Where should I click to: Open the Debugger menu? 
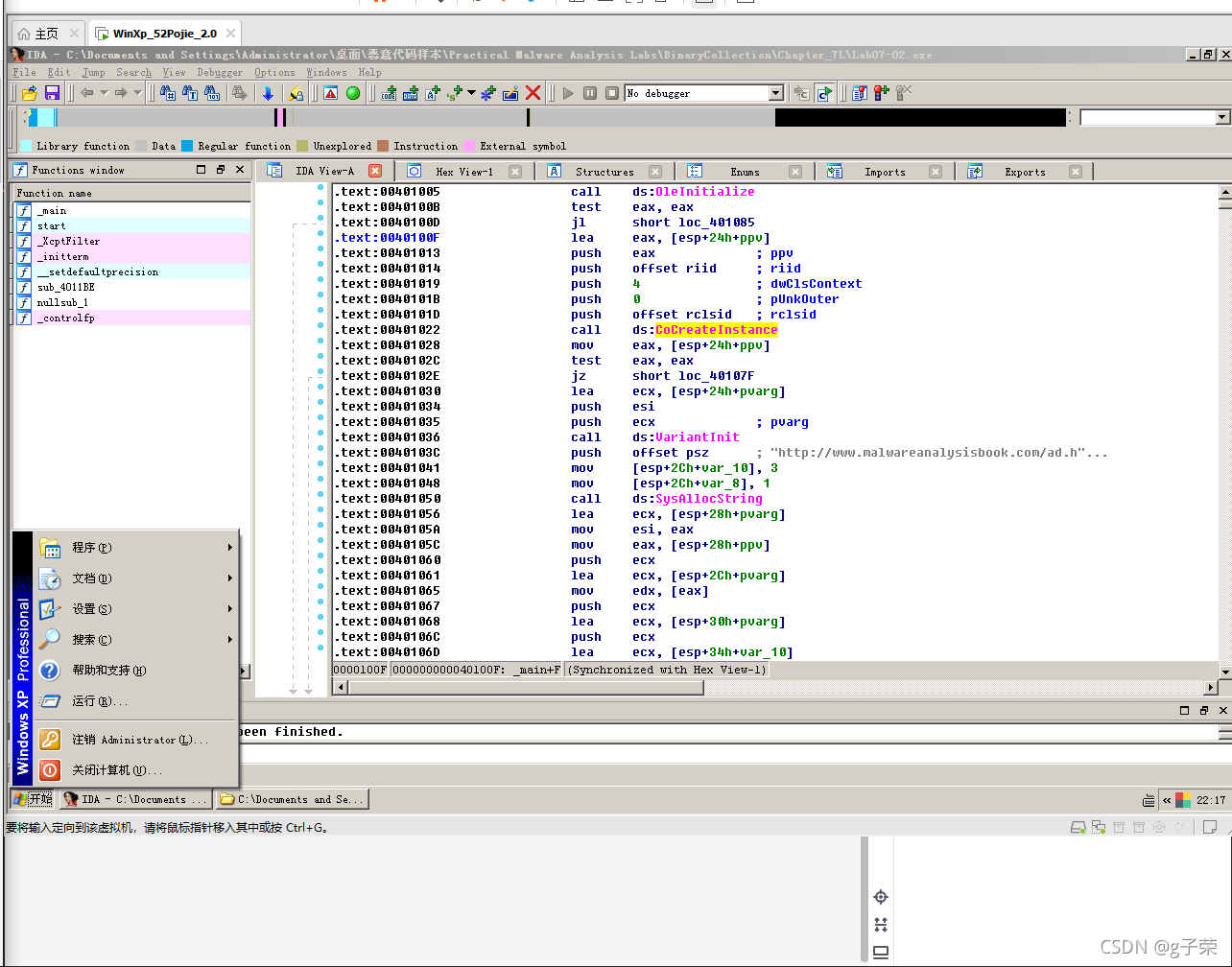click(x=220, y=72)
